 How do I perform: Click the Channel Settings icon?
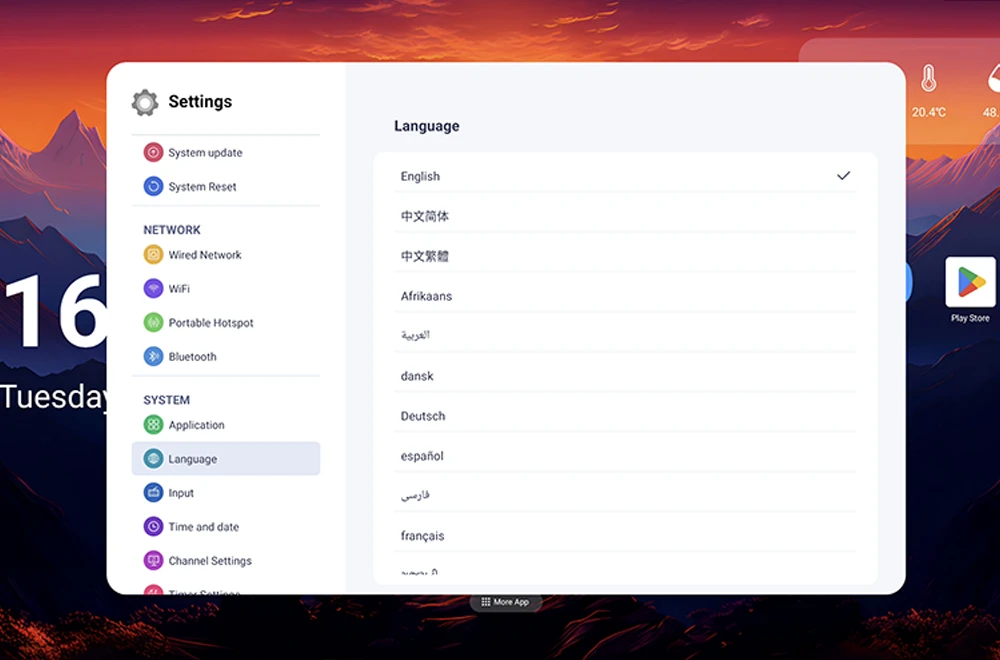(x=153, y=561)
